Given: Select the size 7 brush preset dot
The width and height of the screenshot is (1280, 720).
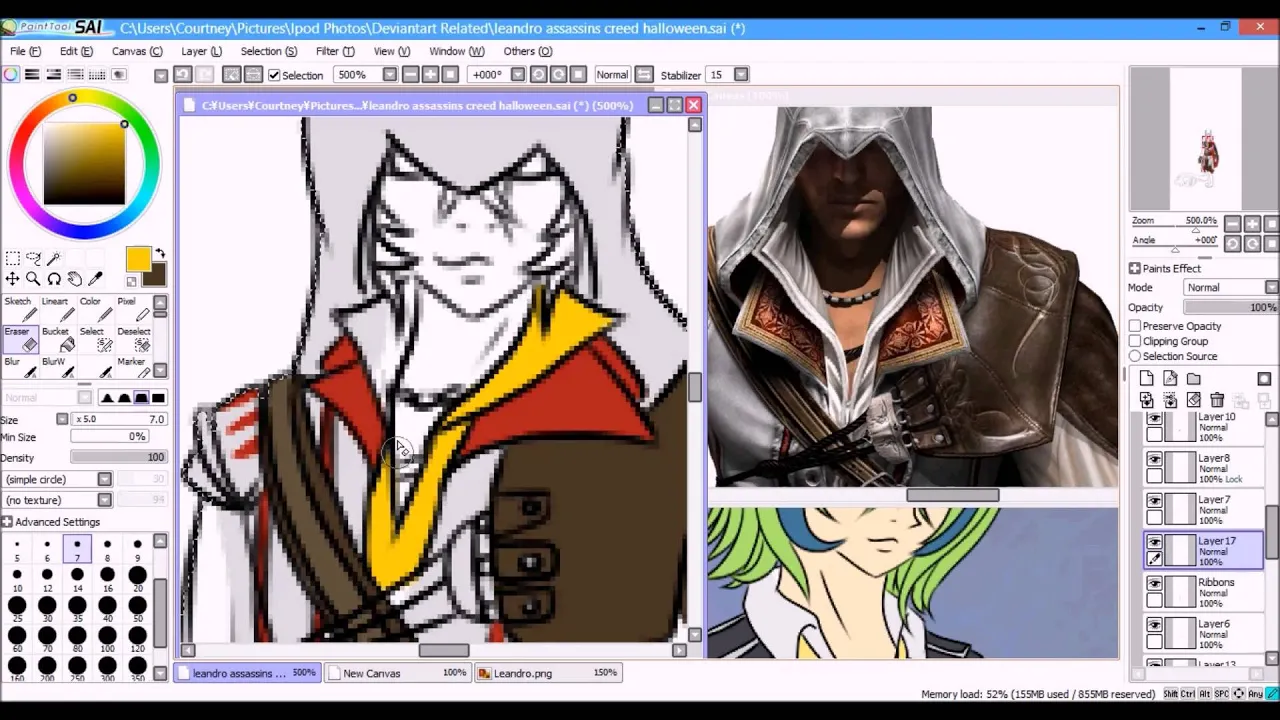Looking at the screenshot, I should (77, 549).
